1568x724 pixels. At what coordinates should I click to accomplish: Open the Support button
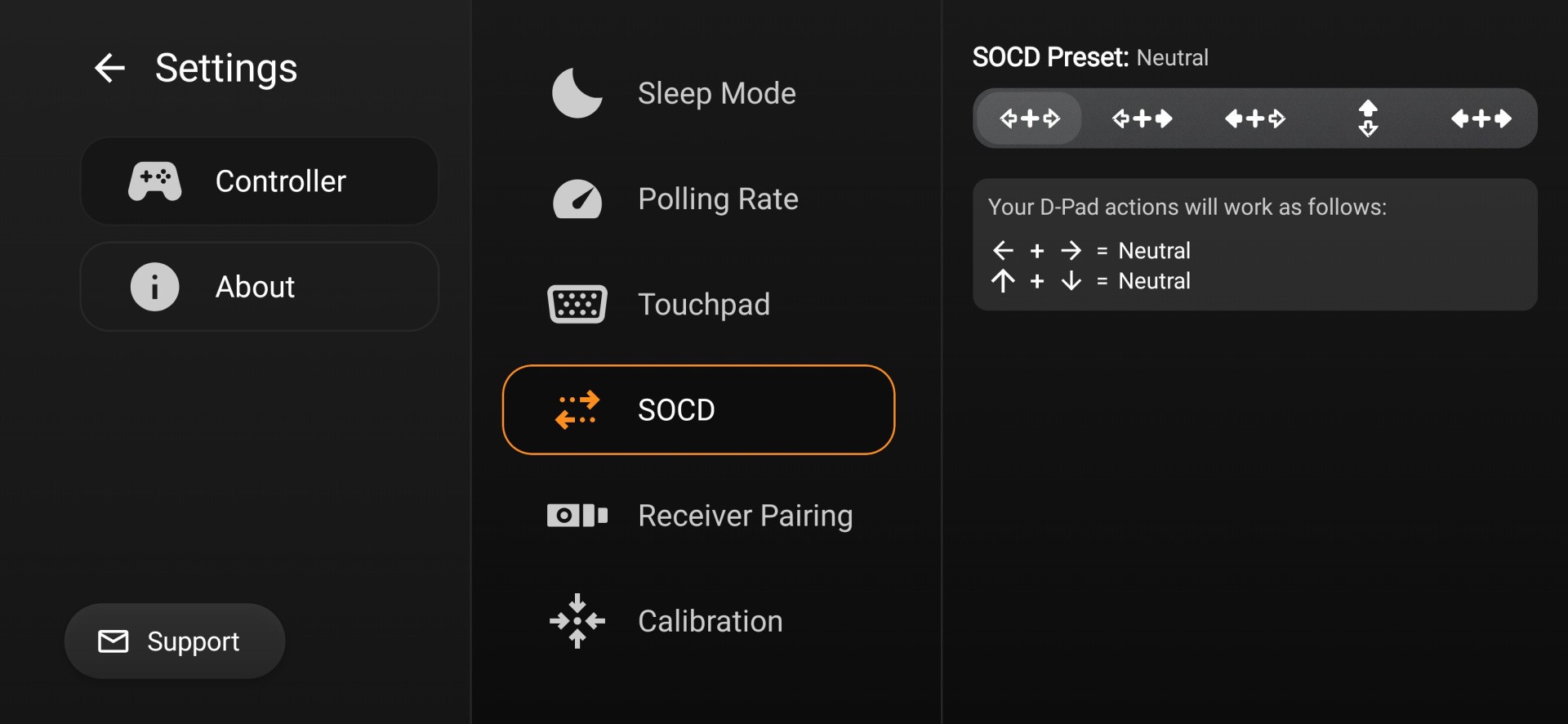(175, 641)
